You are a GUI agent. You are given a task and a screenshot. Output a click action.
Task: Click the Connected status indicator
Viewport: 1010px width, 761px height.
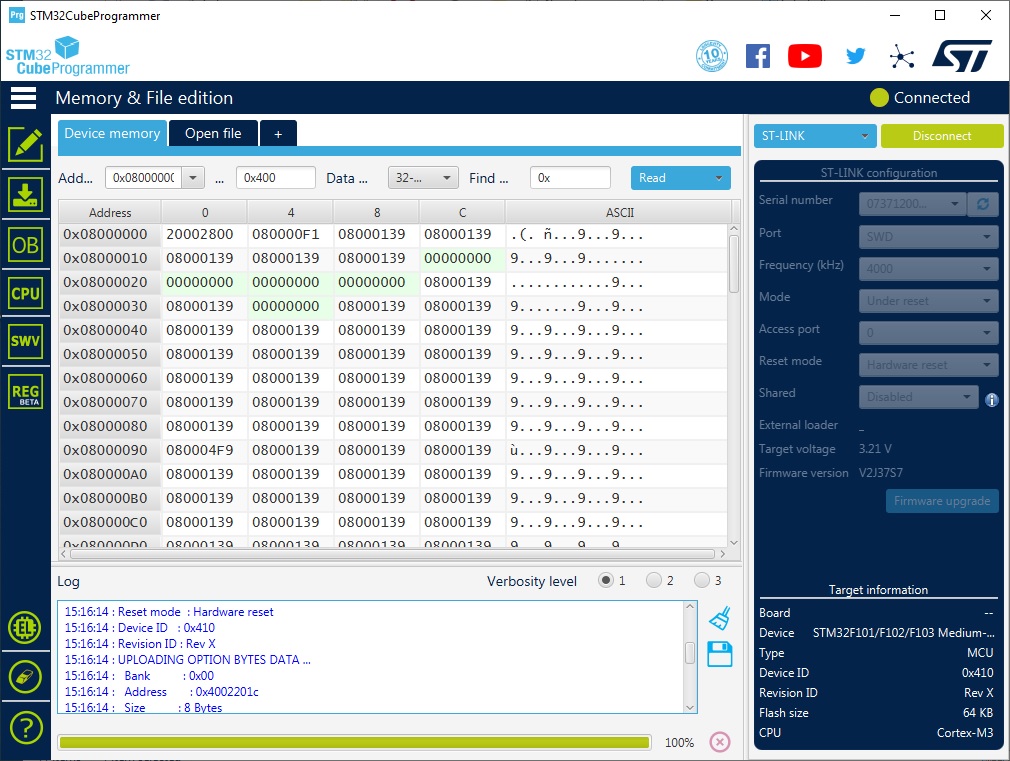[x=920, y=98]
